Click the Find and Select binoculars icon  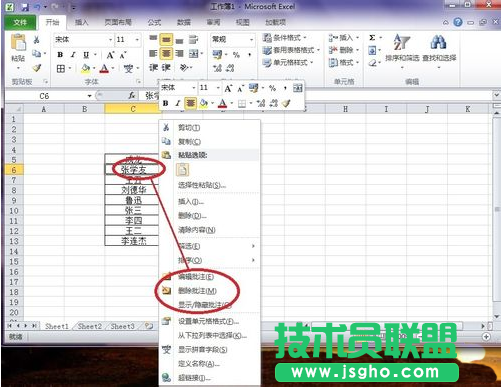[439, 42]
